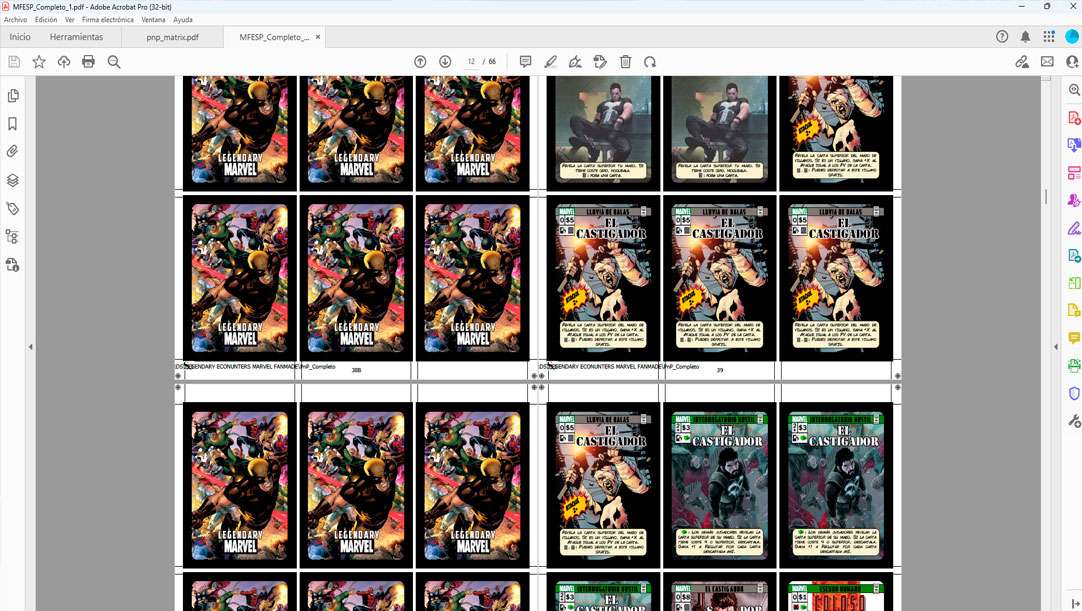Open the Ayuda menu
The width and height of the screenshot is (1082, 611).
click(183, 20)
